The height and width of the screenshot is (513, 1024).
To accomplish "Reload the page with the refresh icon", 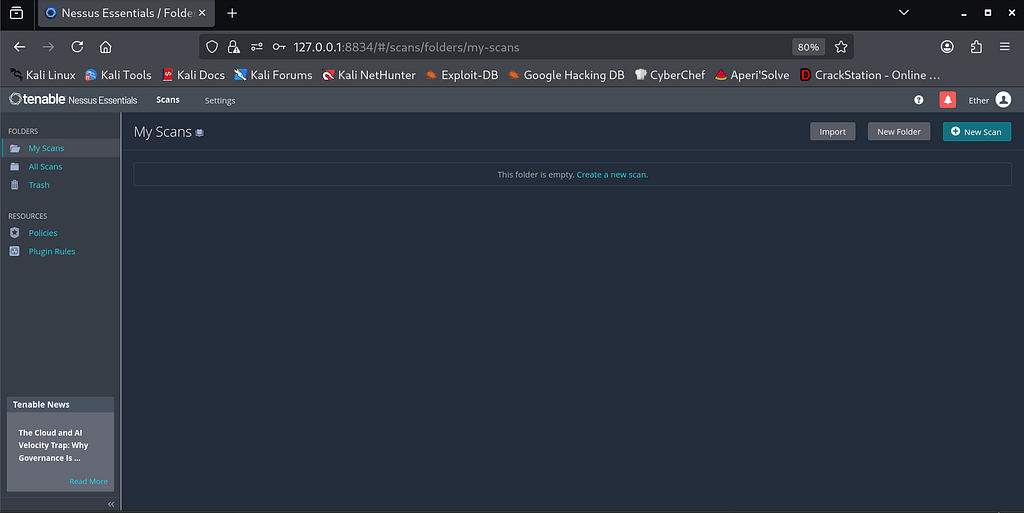I will [77, 47].
